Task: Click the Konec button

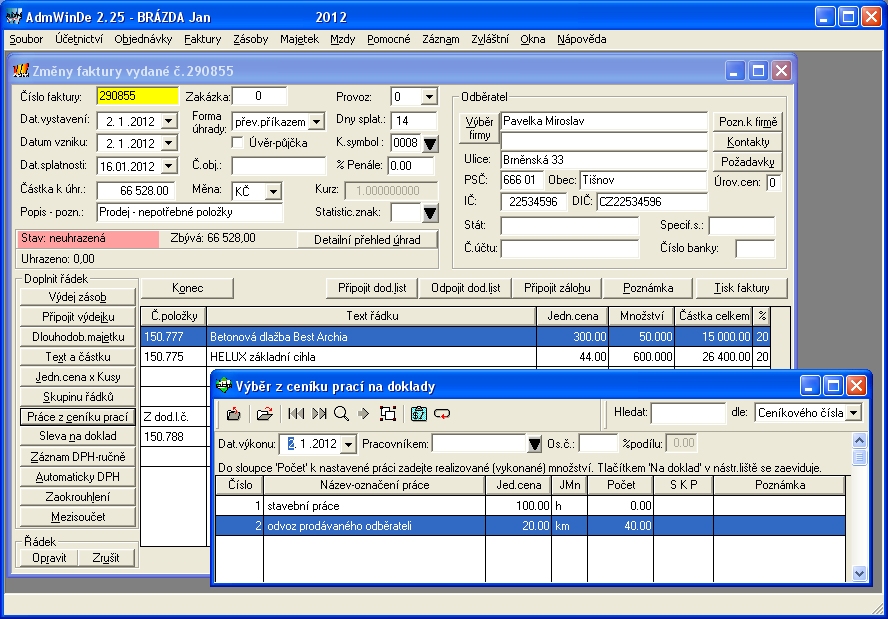Action: [187, 288]
